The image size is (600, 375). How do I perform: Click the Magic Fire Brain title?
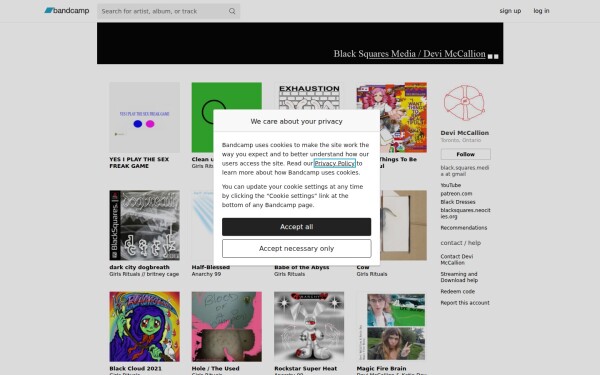[x=381, y=368]
